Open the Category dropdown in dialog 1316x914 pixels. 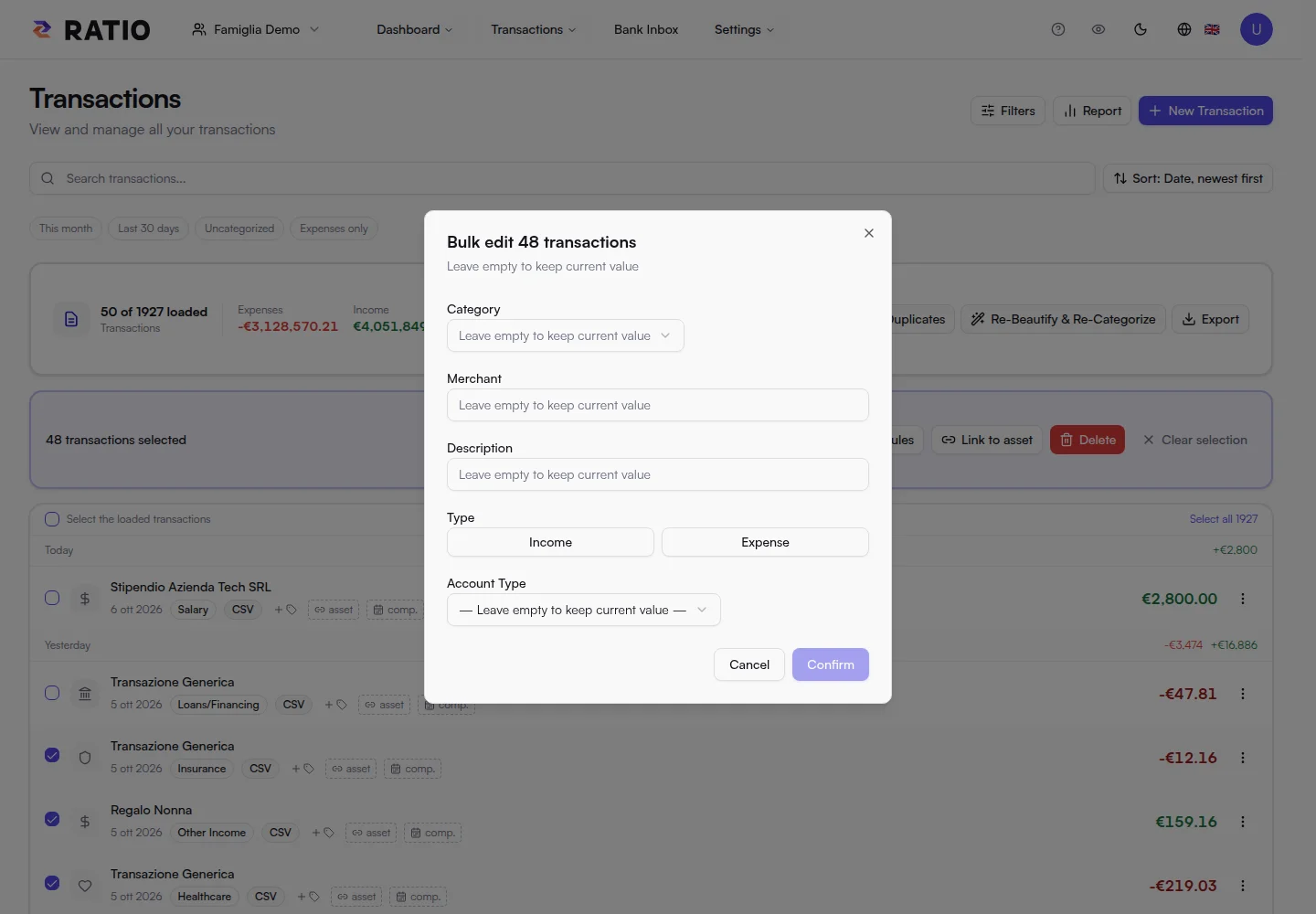pos(566,335)
